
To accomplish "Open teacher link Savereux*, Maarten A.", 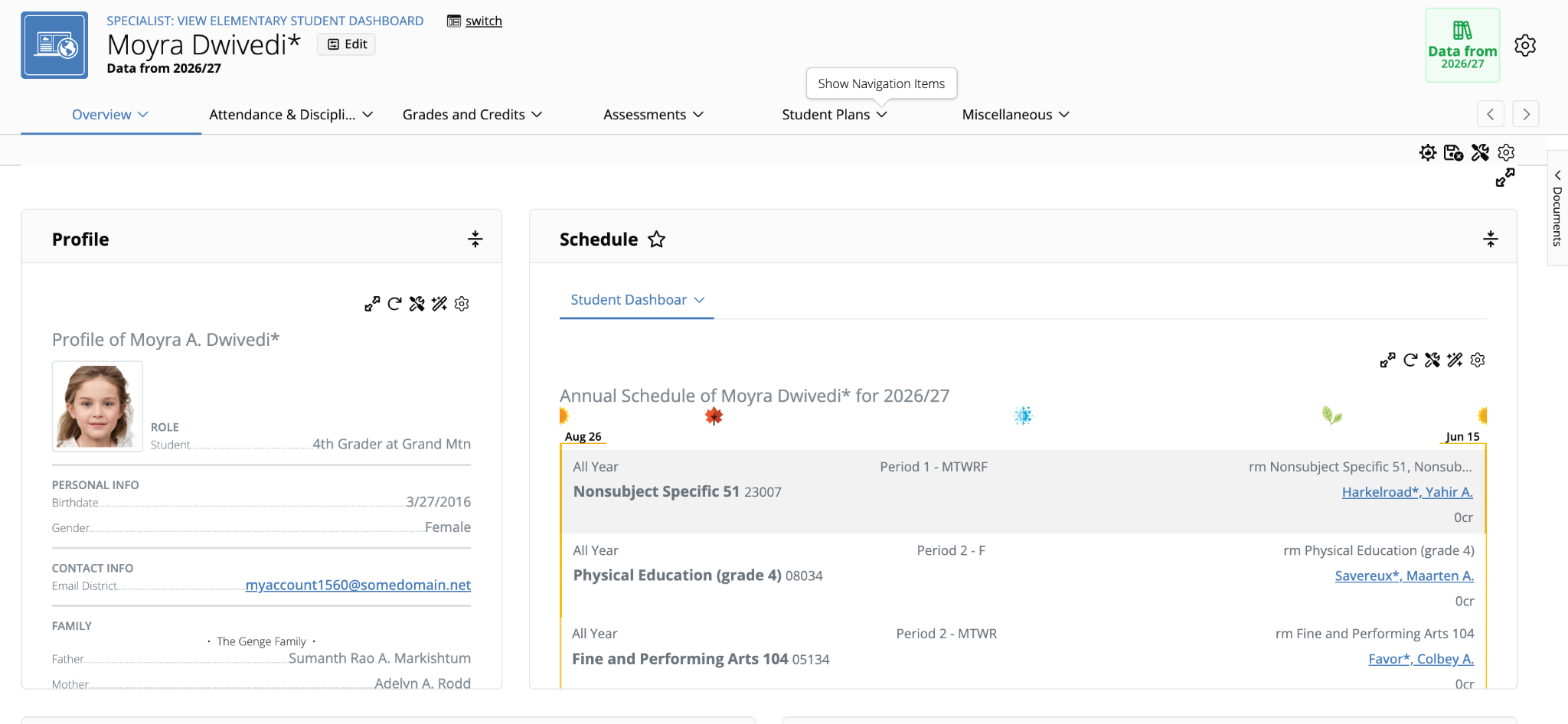I will point(1404,576).
